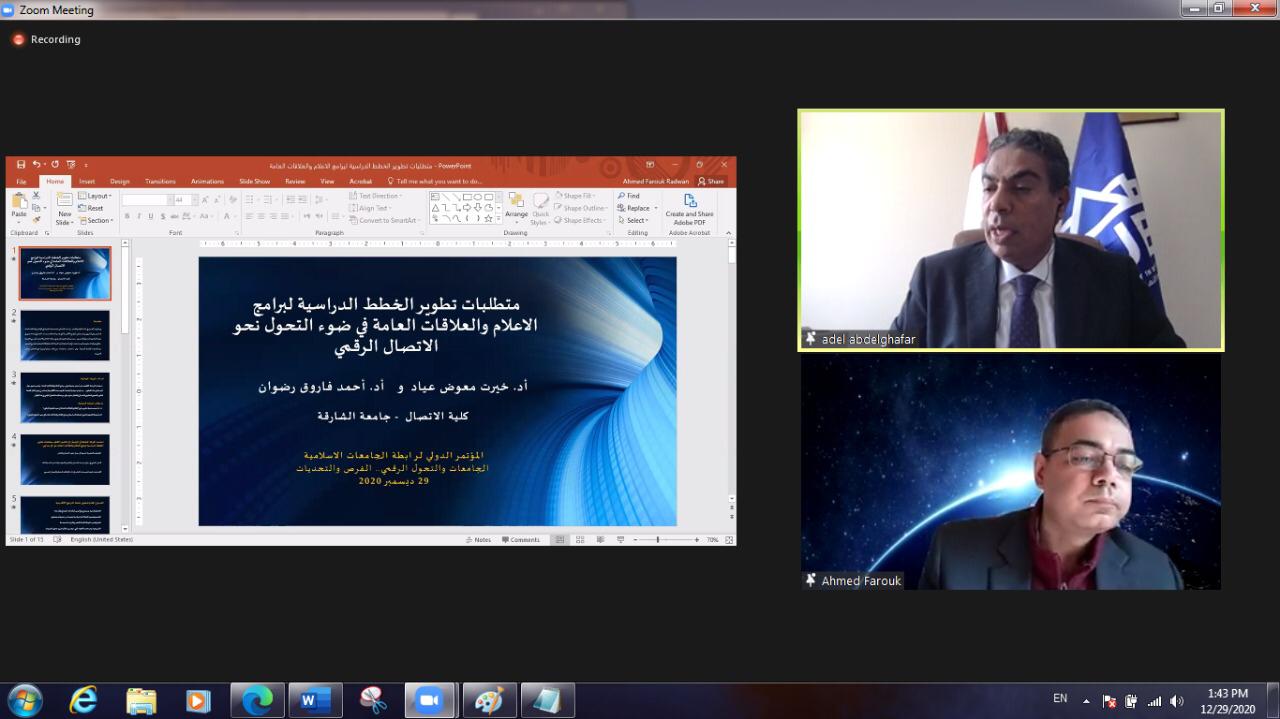
Task: Switch to the View tab
Action: click(x=327, y=181)
